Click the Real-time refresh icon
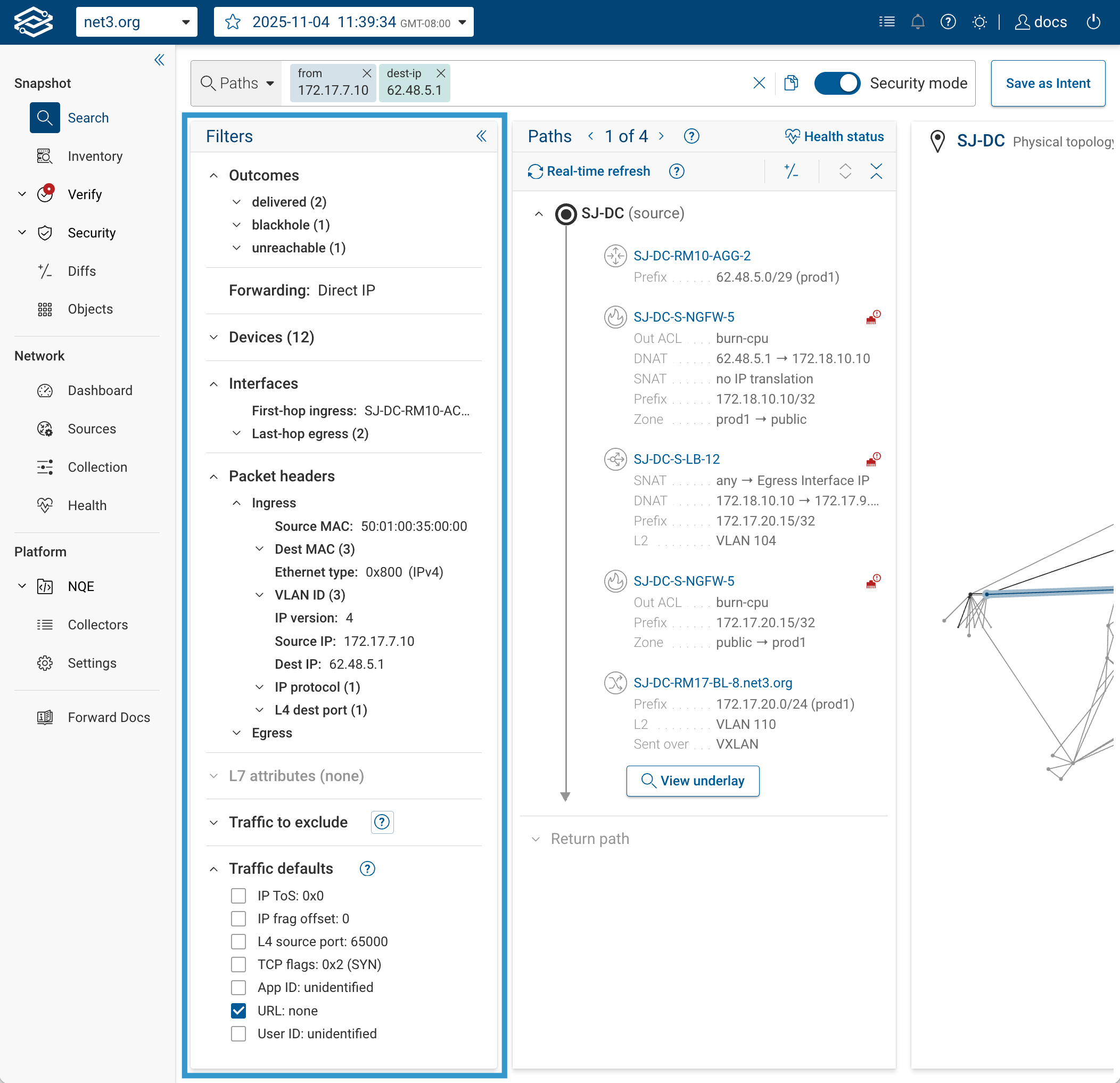 point(535,171)
